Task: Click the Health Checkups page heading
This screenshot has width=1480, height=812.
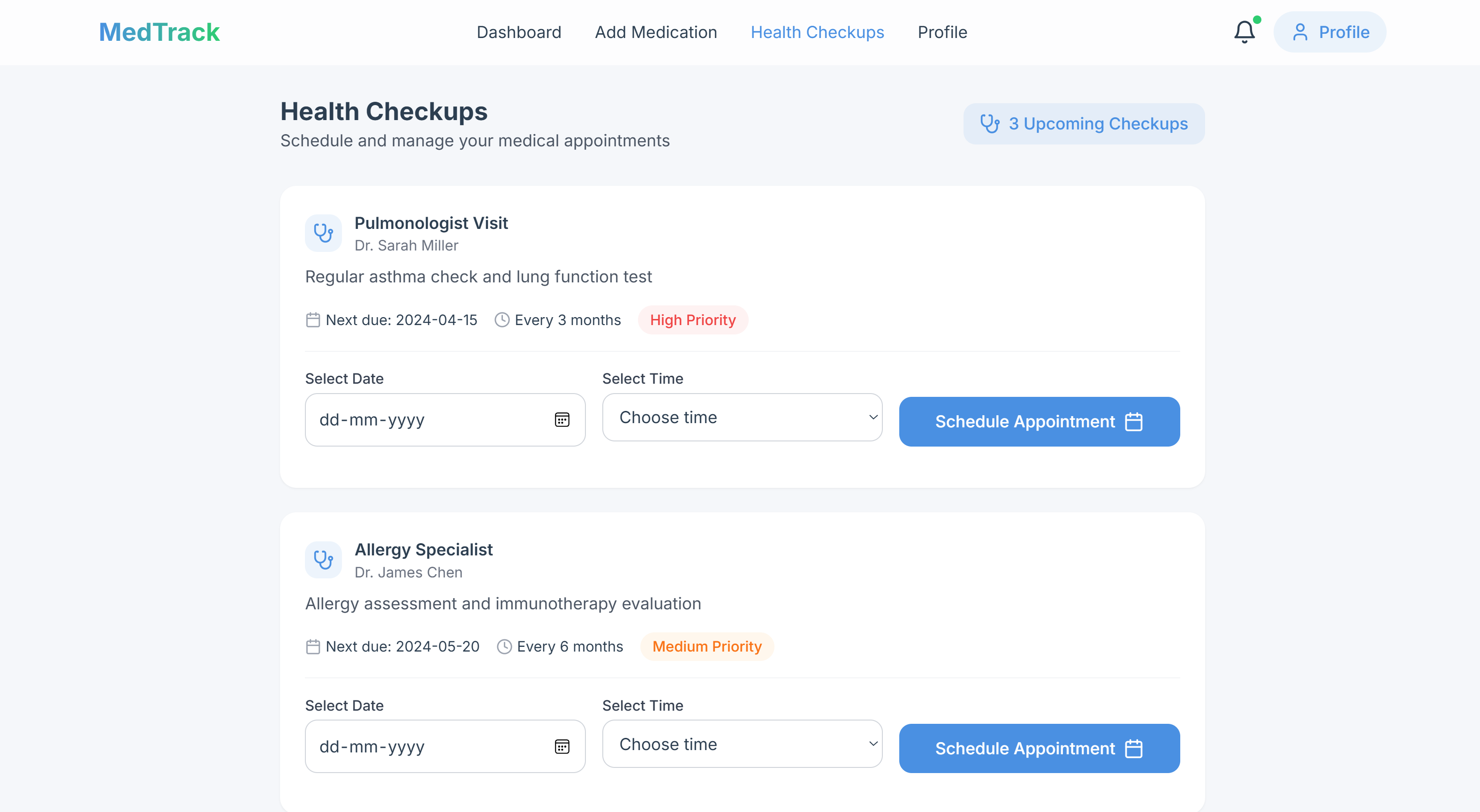Action: click(384, 112)
